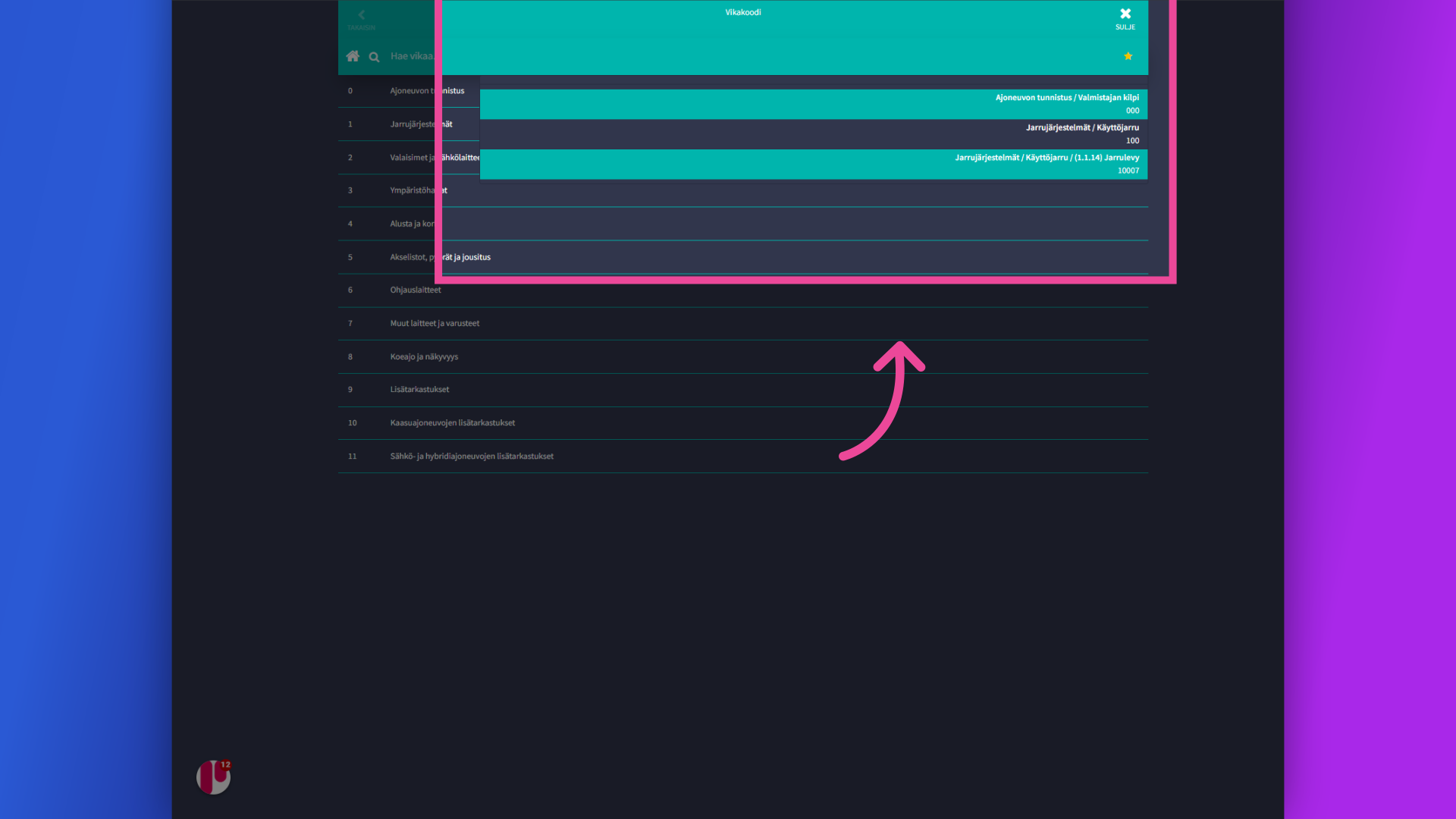
Task: Click the yellow favorite star icon
Action: [x=1128, y=56]
